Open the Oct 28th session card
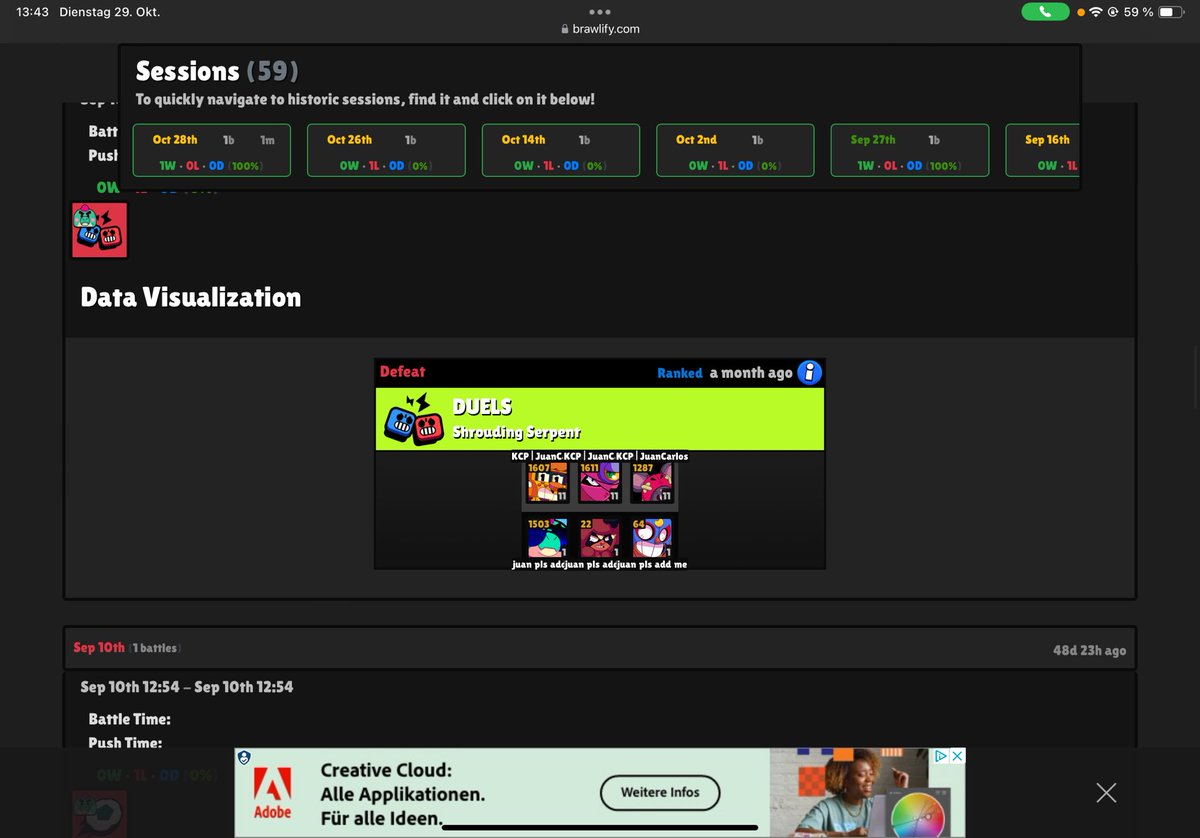1200x838 pixels. [x=211, y=151]
